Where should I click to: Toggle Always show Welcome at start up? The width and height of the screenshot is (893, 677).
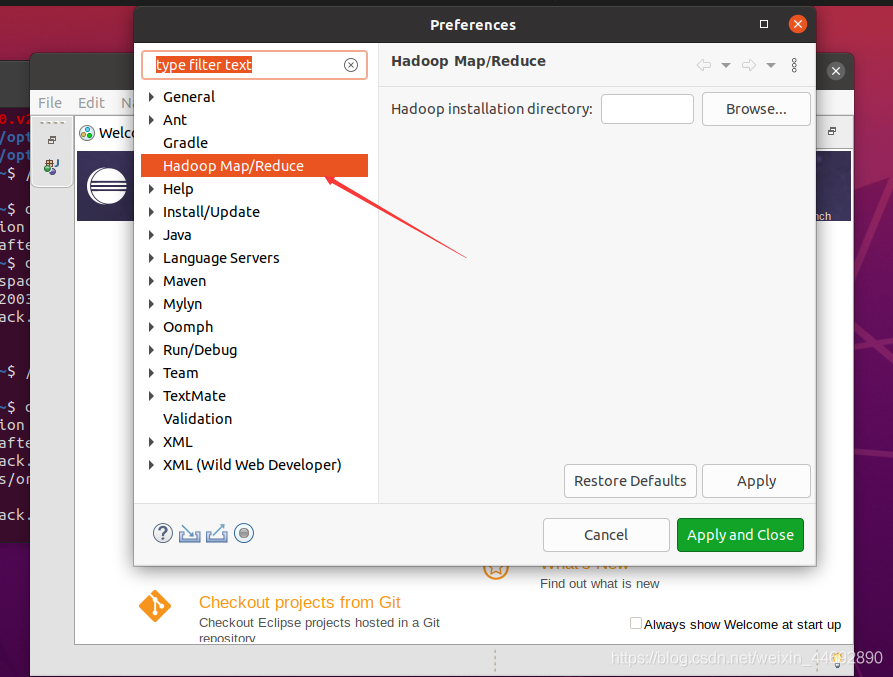tap(636, 623)
